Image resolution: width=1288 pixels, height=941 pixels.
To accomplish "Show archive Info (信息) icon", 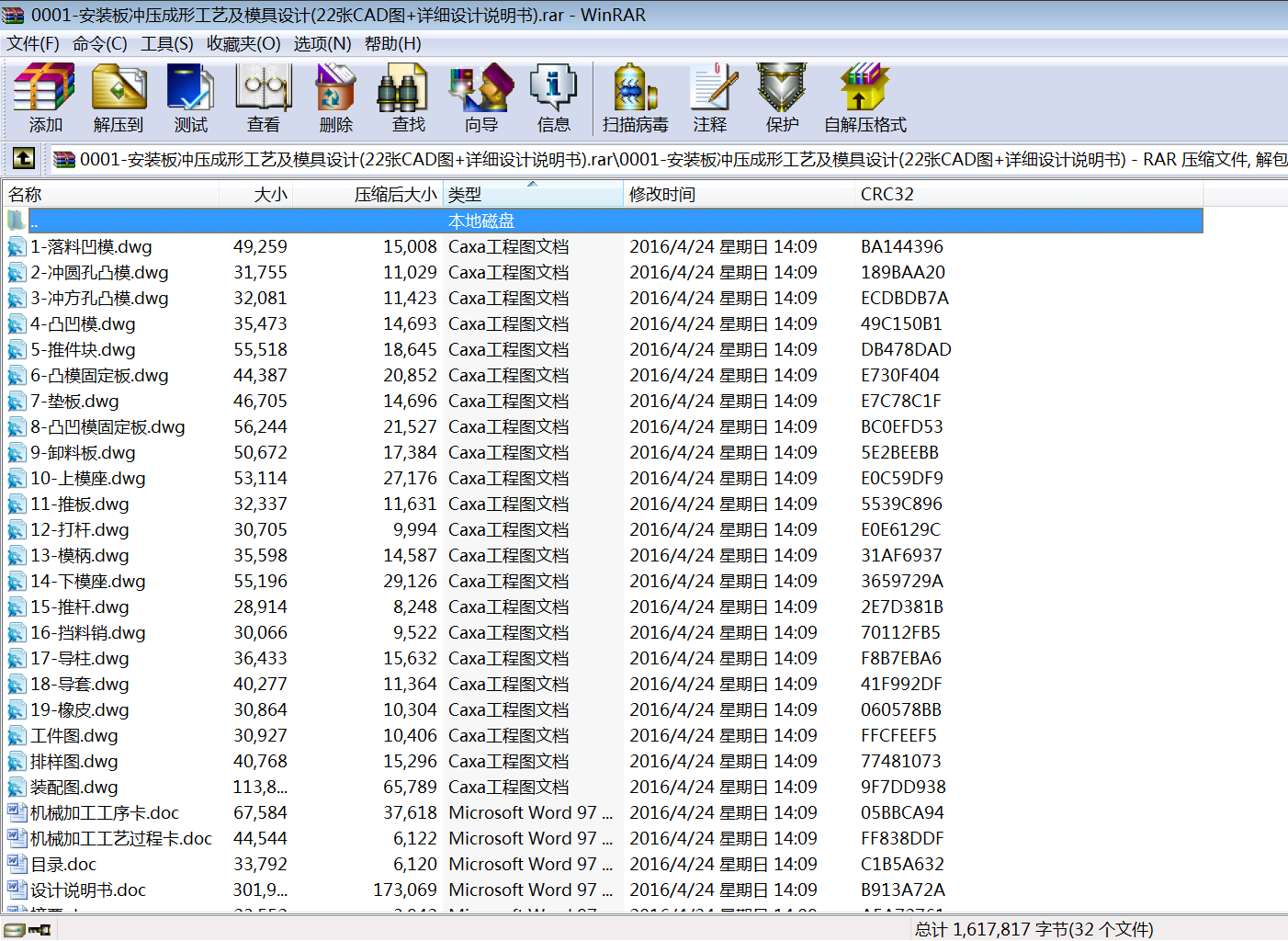I will pyautogui.click(x=553, y=88).
